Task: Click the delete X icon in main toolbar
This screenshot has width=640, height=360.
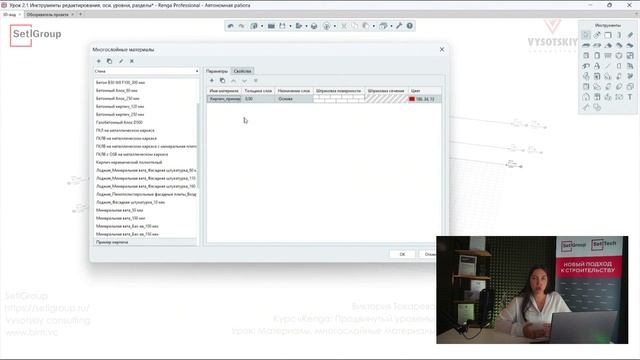Action: click(x=344, y=26)
